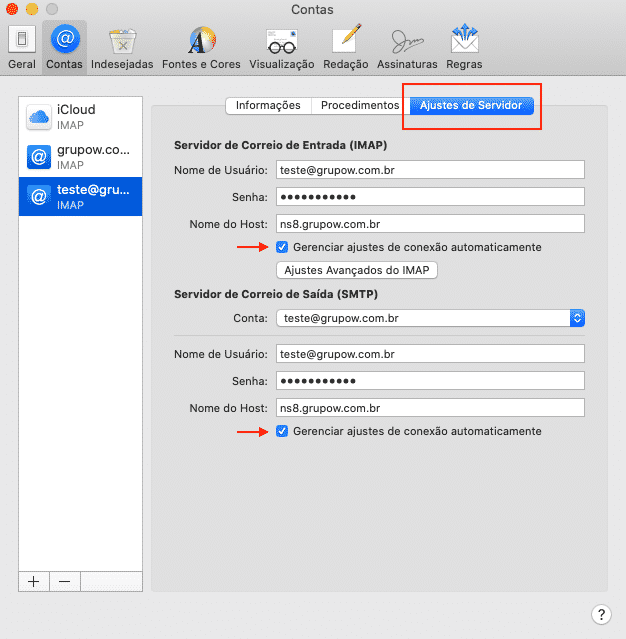Click the IMAP Senha password field
The height and width of the screenshot is (639, 626).
430,196
